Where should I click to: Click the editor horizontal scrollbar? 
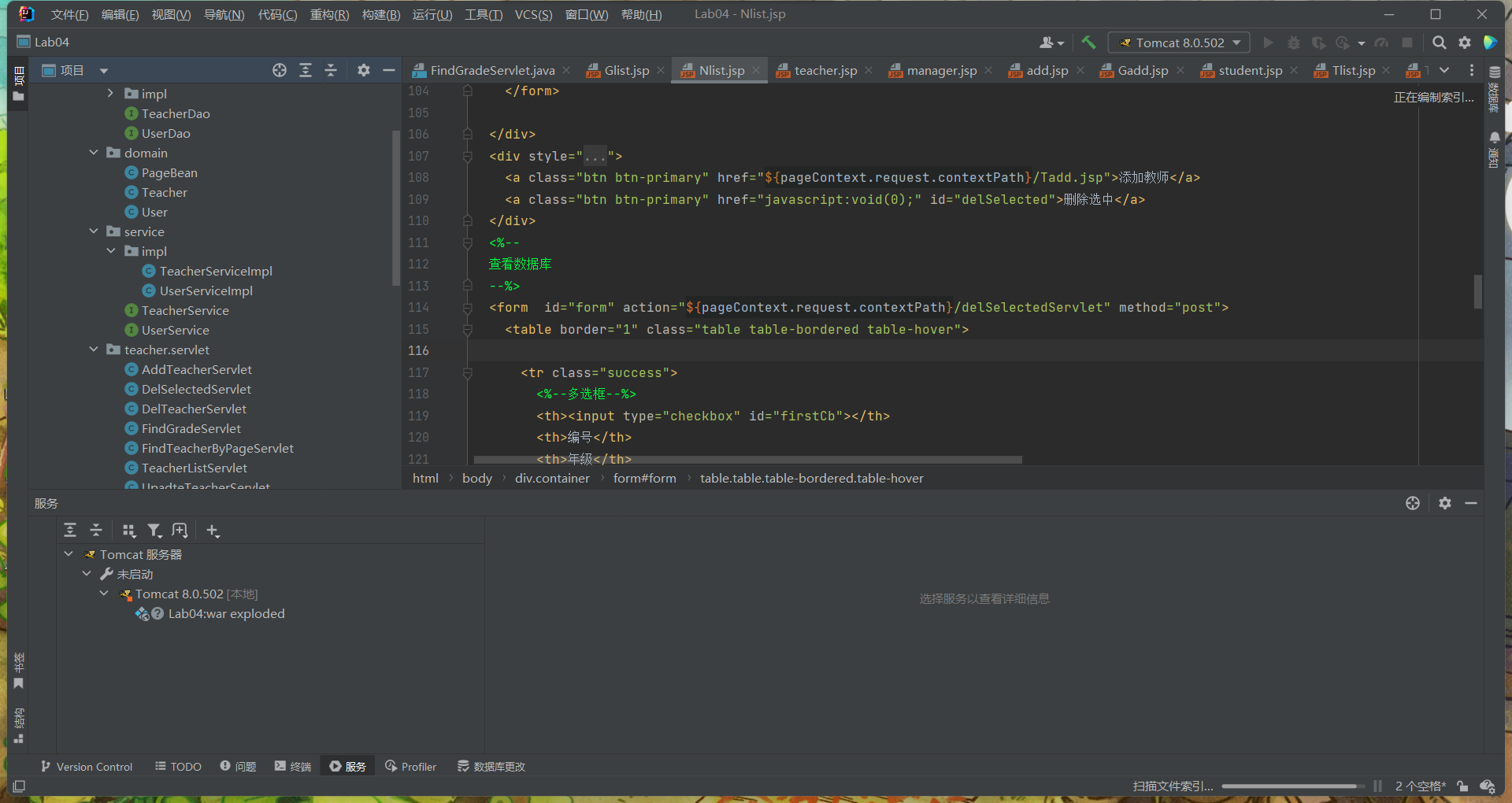click(x=747, y=460)
